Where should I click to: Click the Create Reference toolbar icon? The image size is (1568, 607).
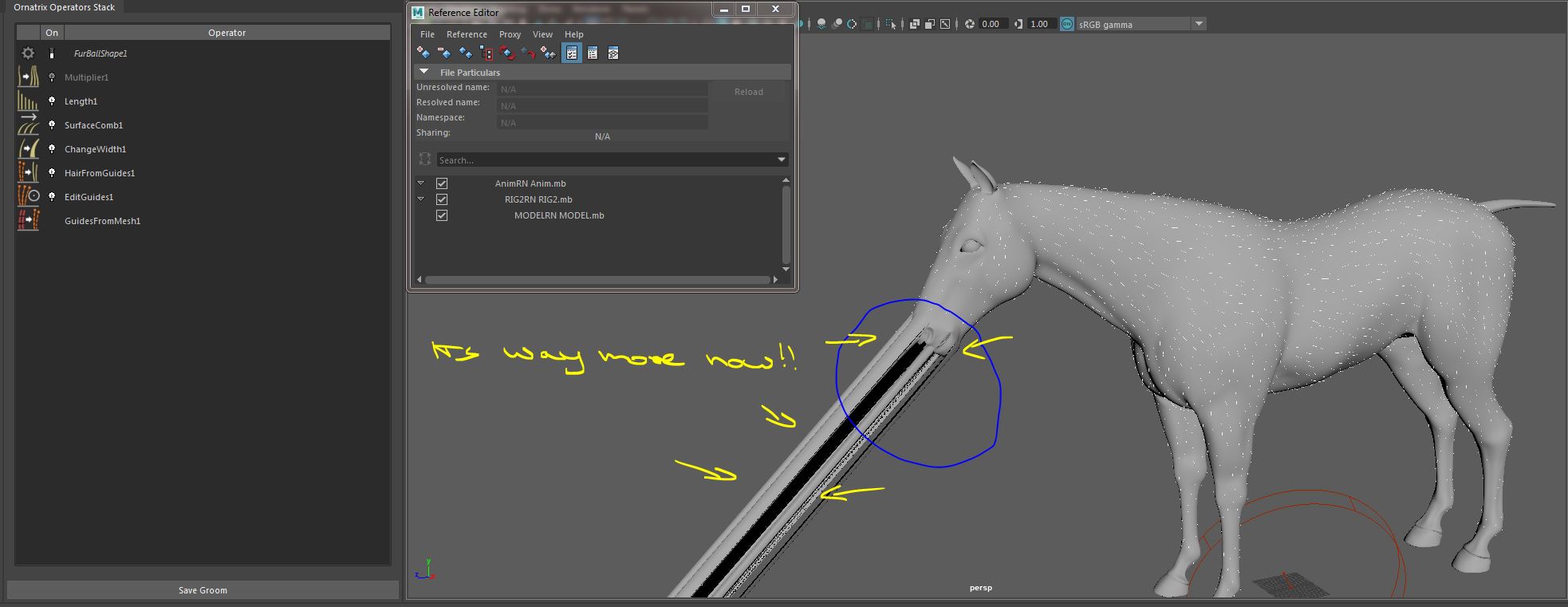point(424,53)
